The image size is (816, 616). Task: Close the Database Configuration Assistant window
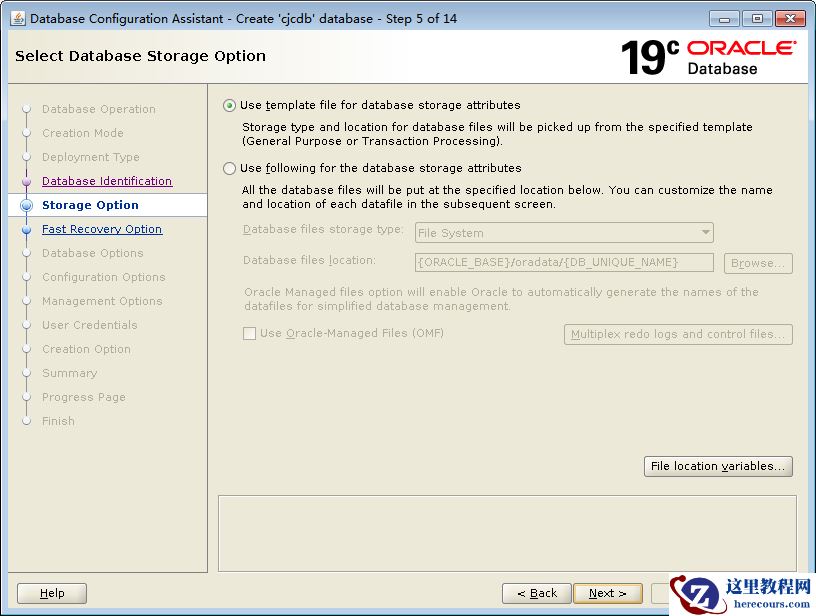click(x=790, y=19)
